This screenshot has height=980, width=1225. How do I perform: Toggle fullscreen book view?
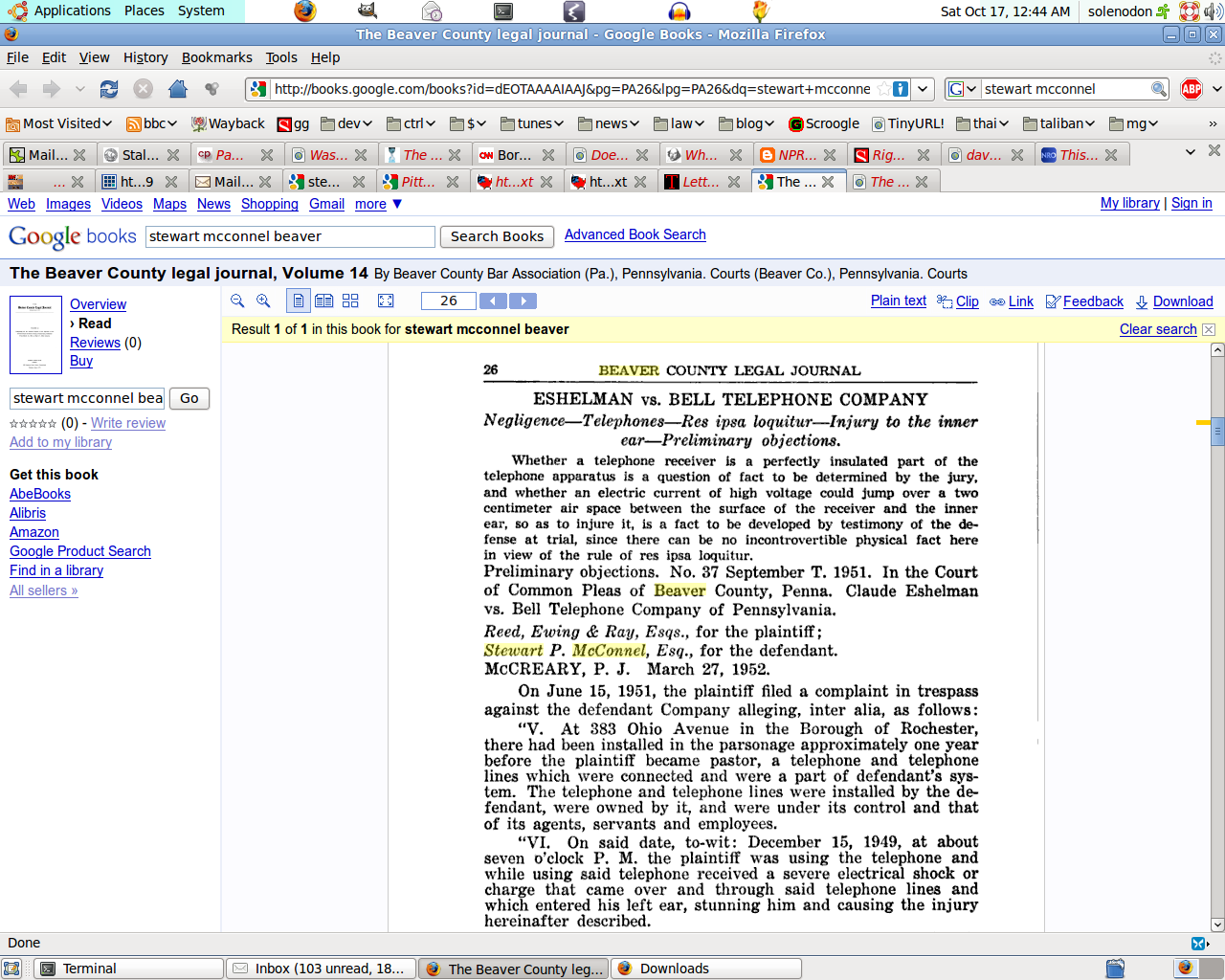point(386,301)
